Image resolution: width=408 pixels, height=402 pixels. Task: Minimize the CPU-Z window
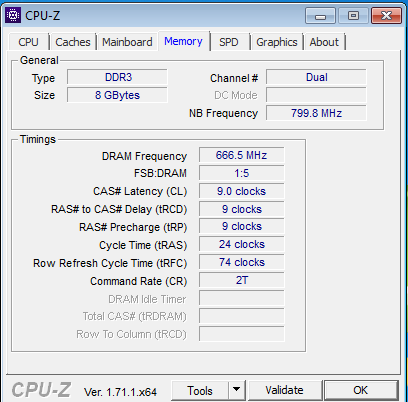(320, 16)
